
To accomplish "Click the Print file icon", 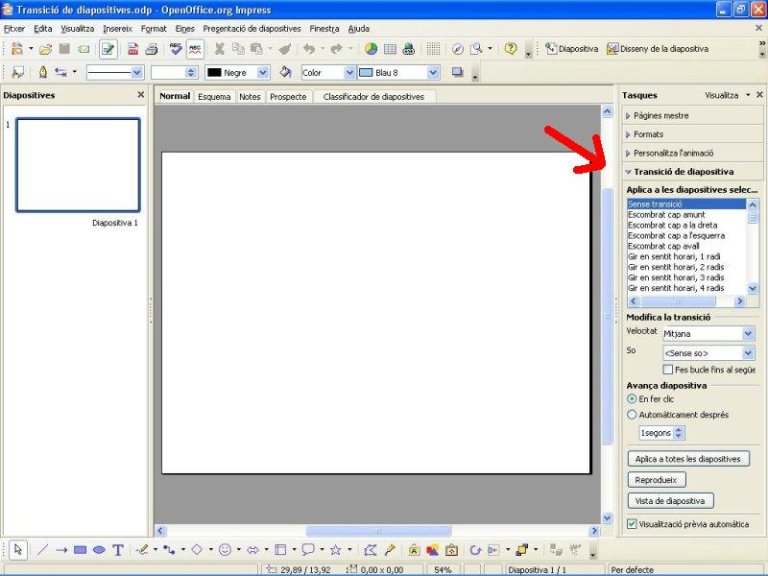I will point(152,48).
